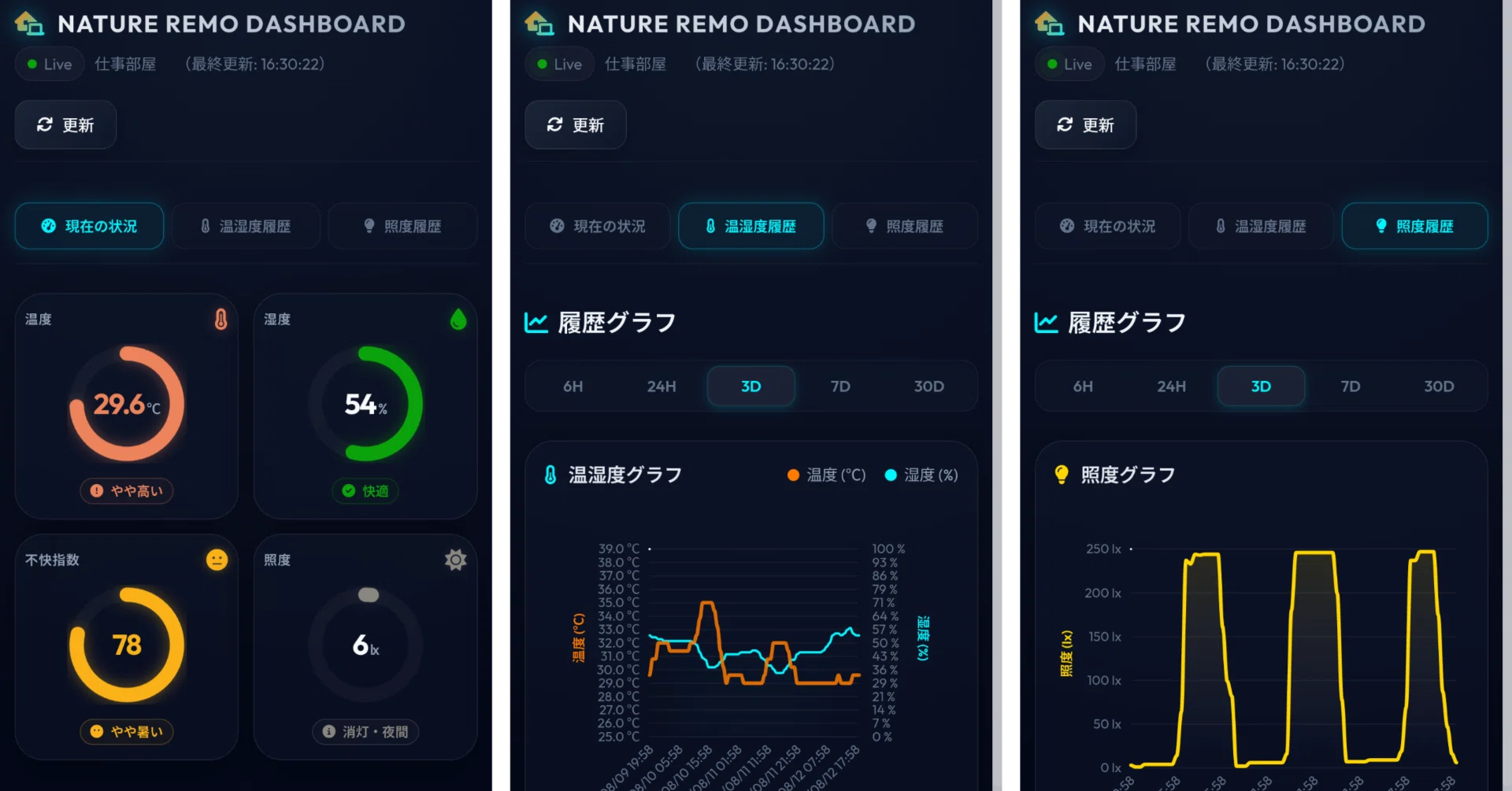This screenshot has width=1512, height=791.
Task: Choose 30D range in the right panel
Action: point(1440,386)
